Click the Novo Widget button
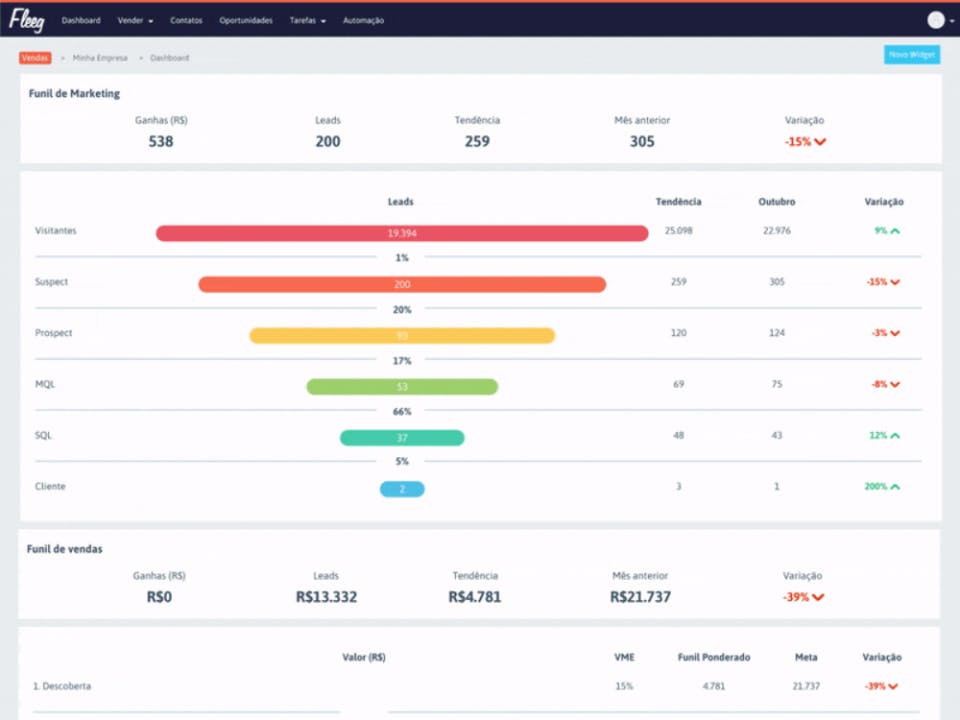Viewport: 960px width, 720px height. (x=912, y=54)
